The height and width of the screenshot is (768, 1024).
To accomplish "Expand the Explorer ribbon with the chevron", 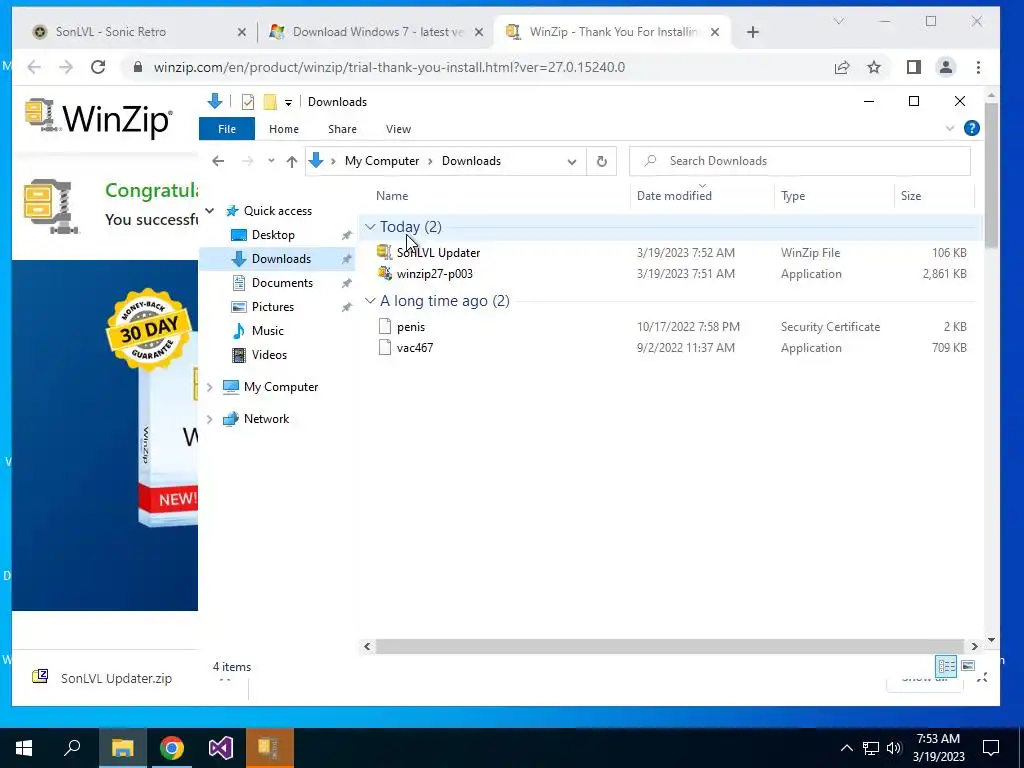I will click(x=950, y=129).
